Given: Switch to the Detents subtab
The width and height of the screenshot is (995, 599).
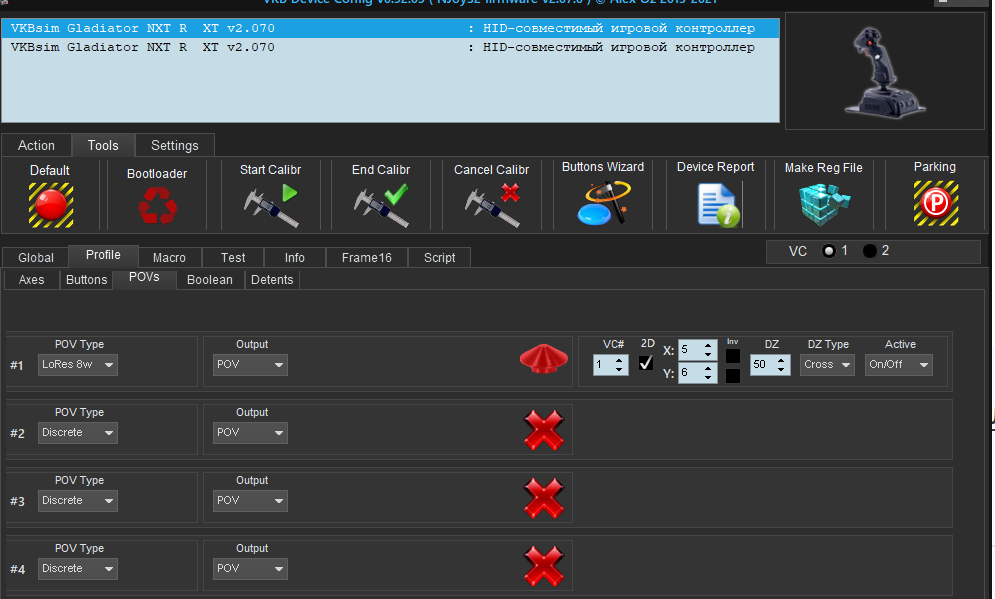Looking at the screenshot, I should pos(272,280).
